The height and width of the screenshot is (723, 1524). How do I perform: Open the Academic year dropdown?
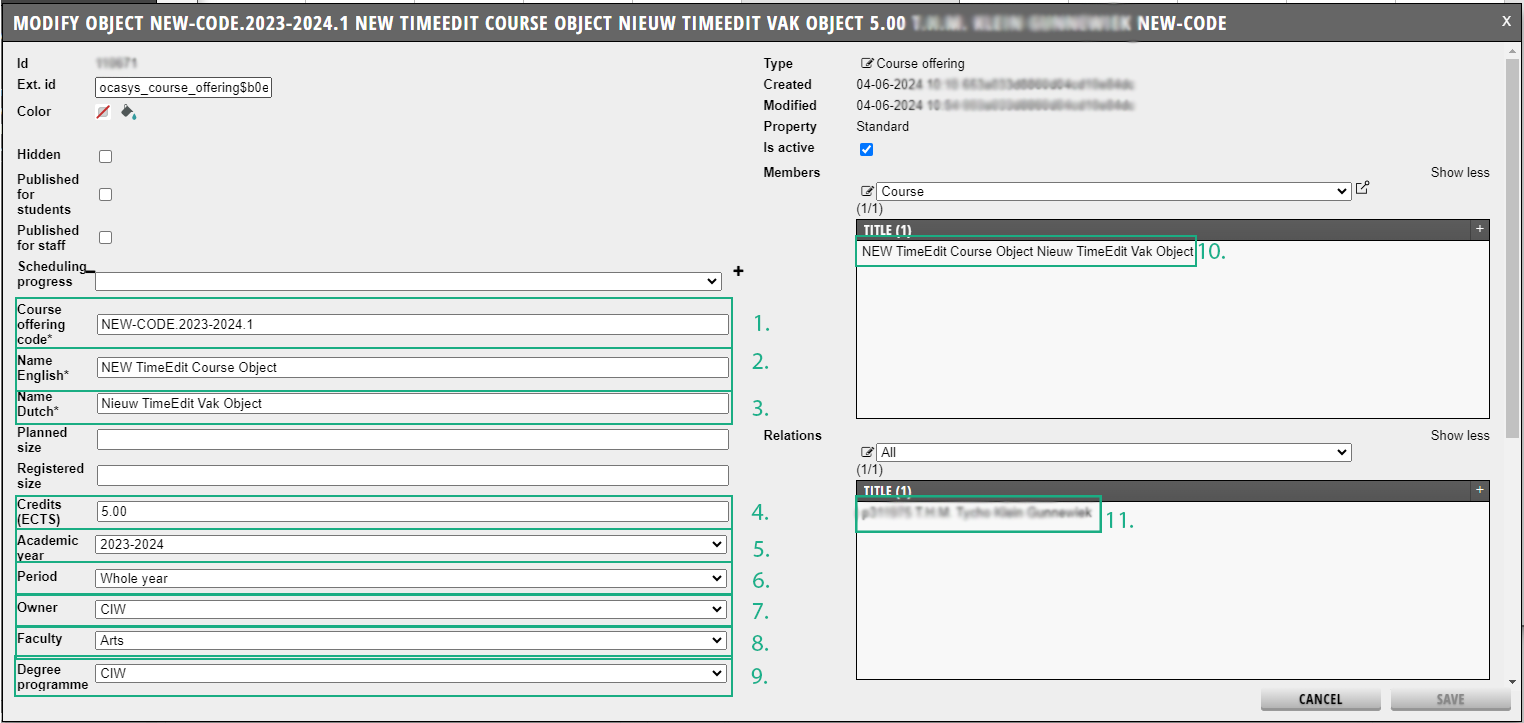(x=412, y=545)
